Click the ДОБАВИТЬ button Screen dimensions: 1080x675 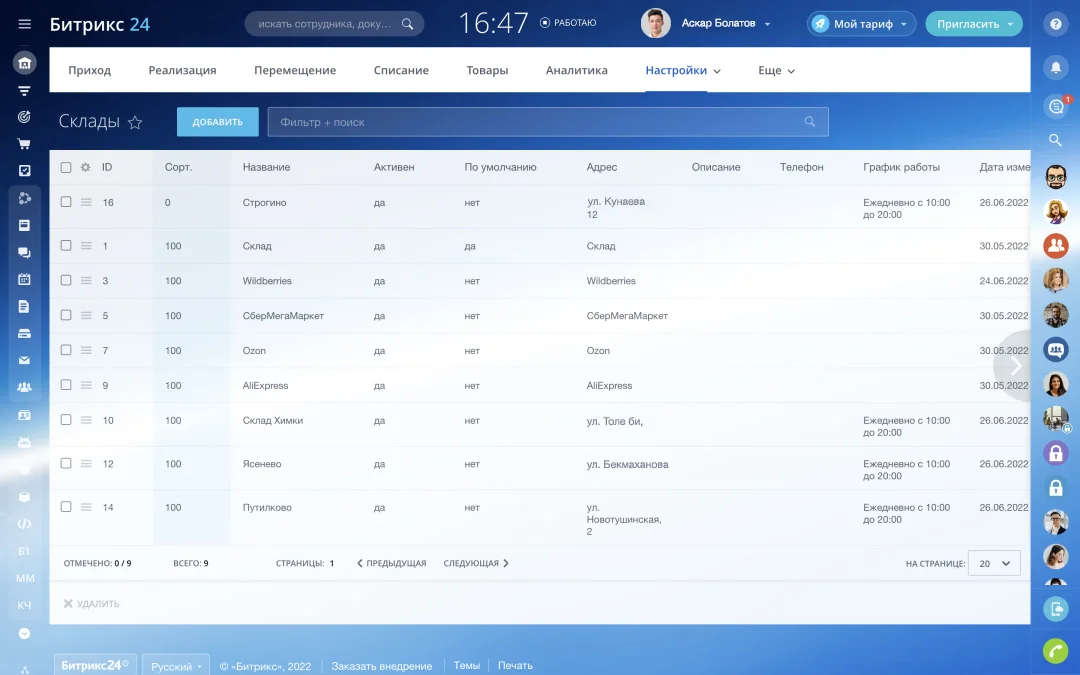click(217, 122)
